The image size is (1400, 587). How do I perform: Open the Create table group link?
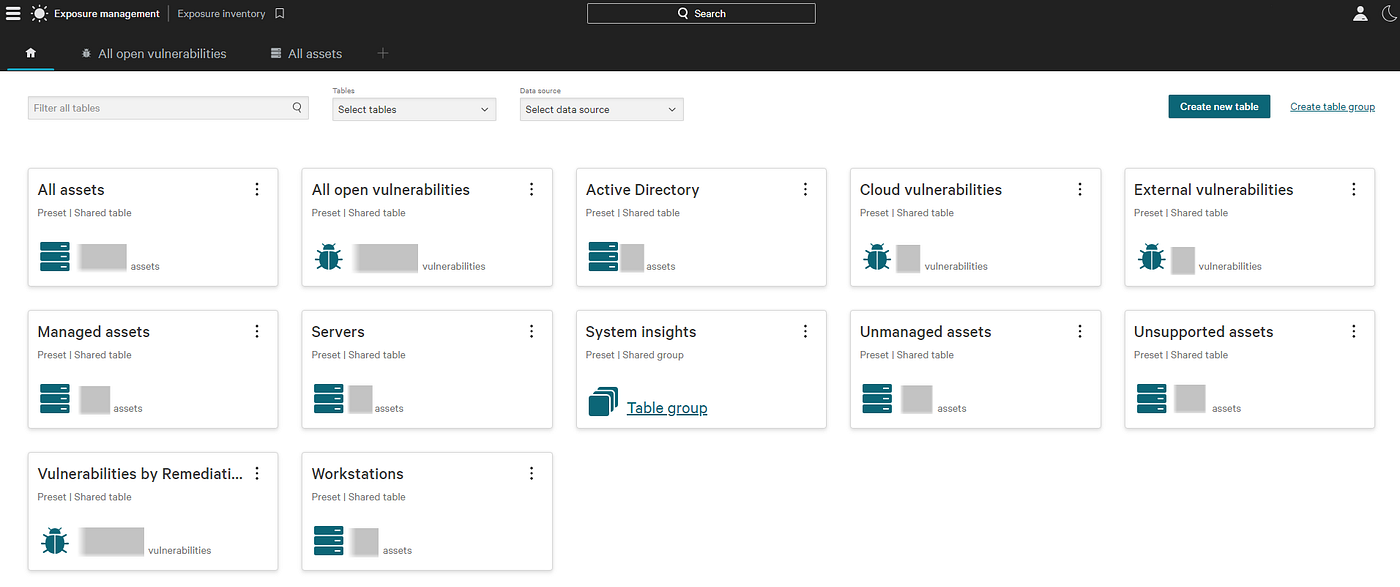(x=1332, y=107)
